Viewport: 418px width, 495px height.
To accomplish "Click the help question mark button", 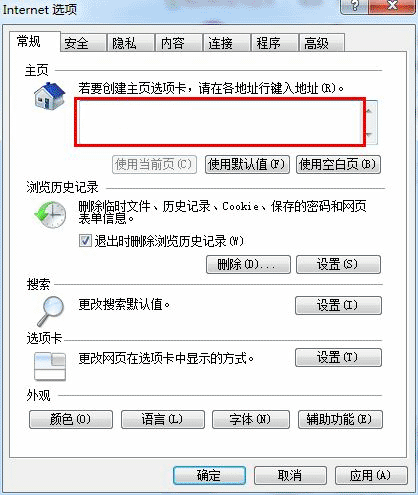I will tap(355, 6).
